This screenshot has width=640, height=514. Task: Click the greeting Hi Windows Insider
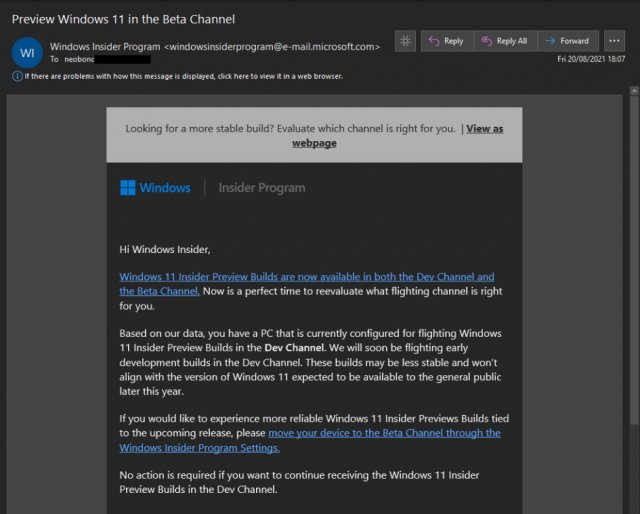tap(165, 249)
